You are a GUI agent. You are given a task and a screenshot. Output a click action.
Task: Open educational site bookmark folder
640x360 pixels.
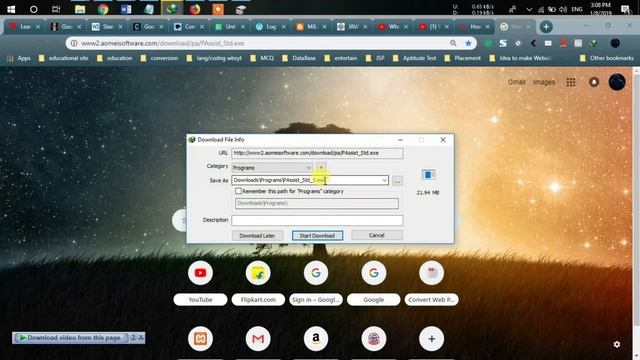coord(64,58)
